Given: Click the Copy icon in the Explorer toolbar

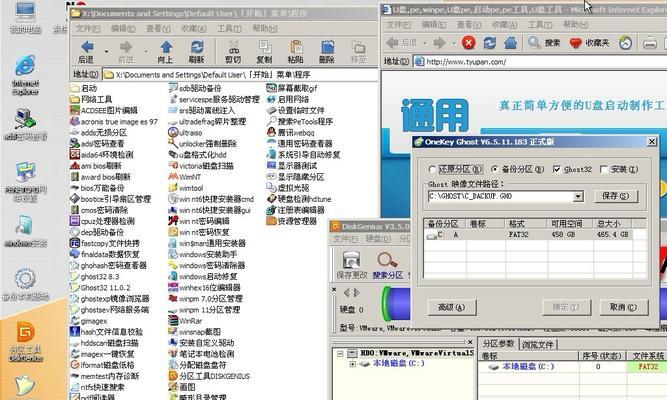Looking at the screenshot, I should point(265,47).
